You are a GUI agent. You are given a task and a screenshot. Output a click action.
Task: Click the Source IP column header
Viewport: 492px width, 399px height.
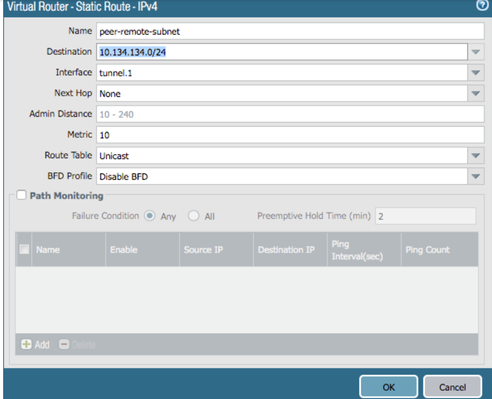pyautogui.click(x=217, y=249)
